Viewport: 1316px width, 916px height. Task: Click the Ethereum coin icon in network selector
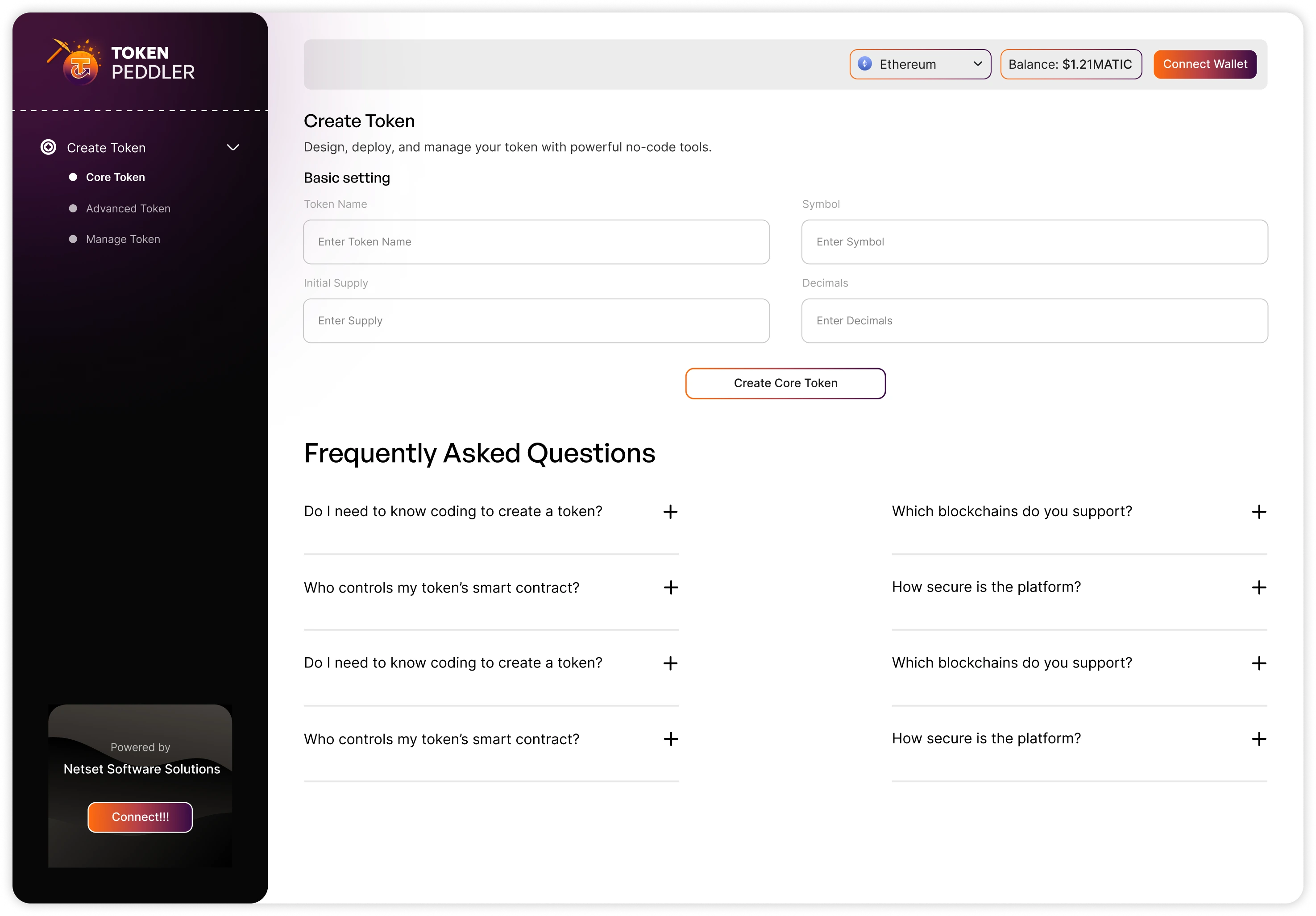click(x=864, y=64)
